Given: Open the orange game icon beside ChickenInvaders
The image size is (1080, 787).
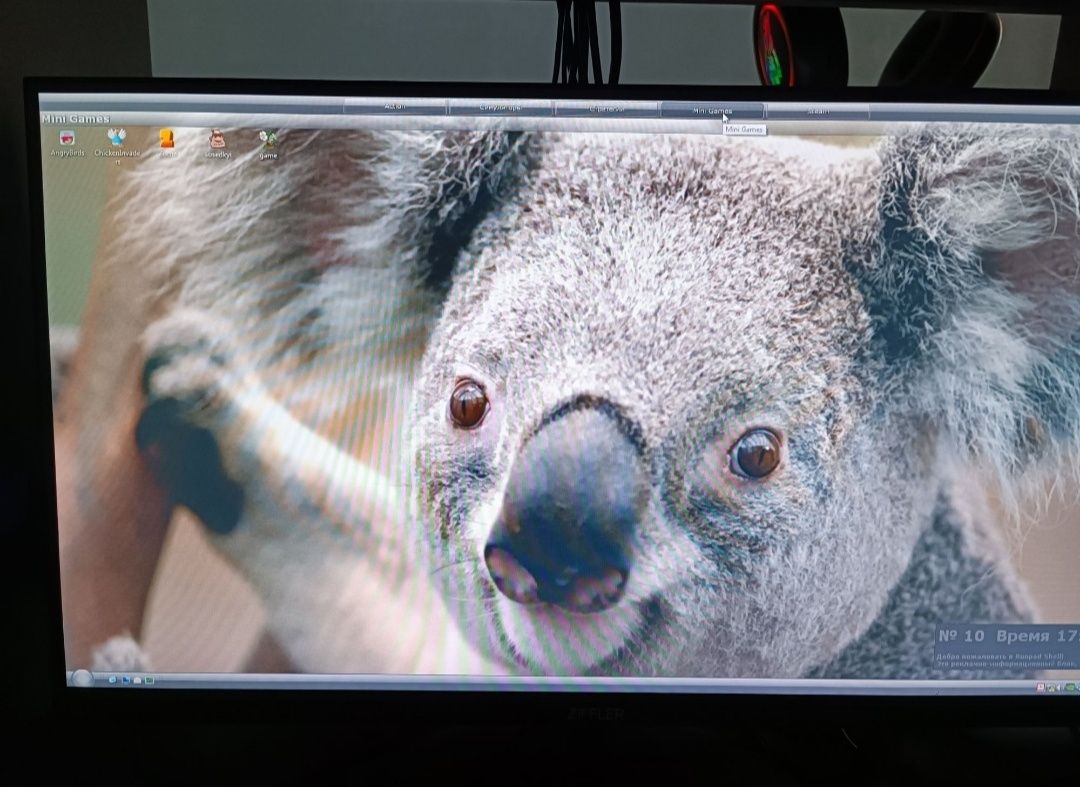Looking at the screenshot, I should click(167, 143).
